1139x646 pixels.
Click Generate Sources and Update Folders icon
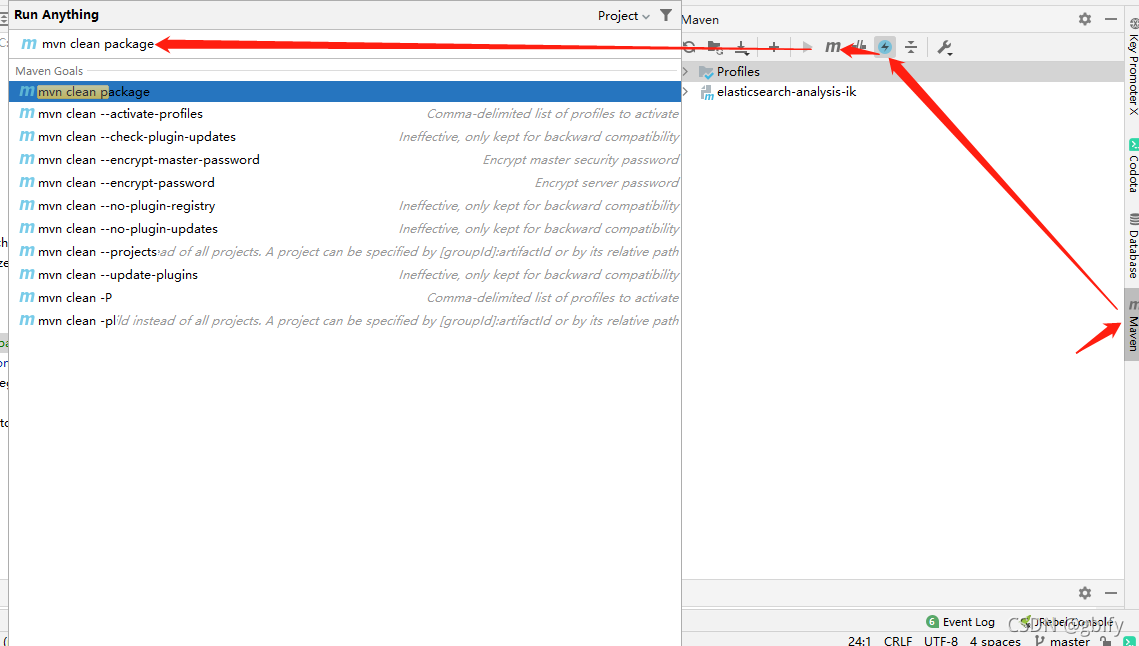coord(715,47)
